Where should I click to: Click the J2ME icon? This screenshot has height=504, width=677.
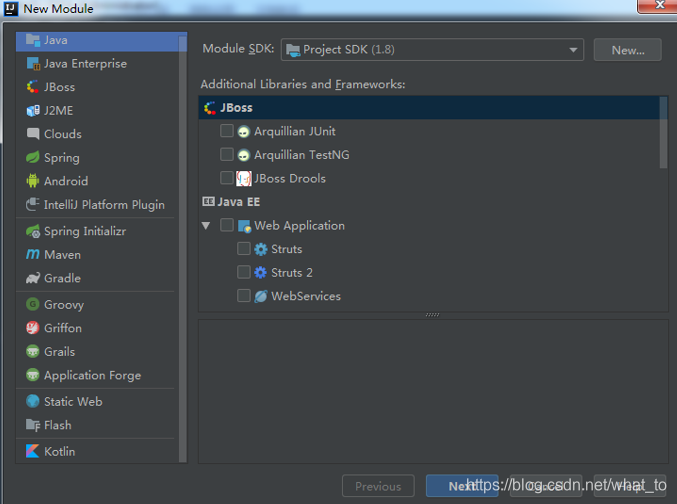[33, 111]
